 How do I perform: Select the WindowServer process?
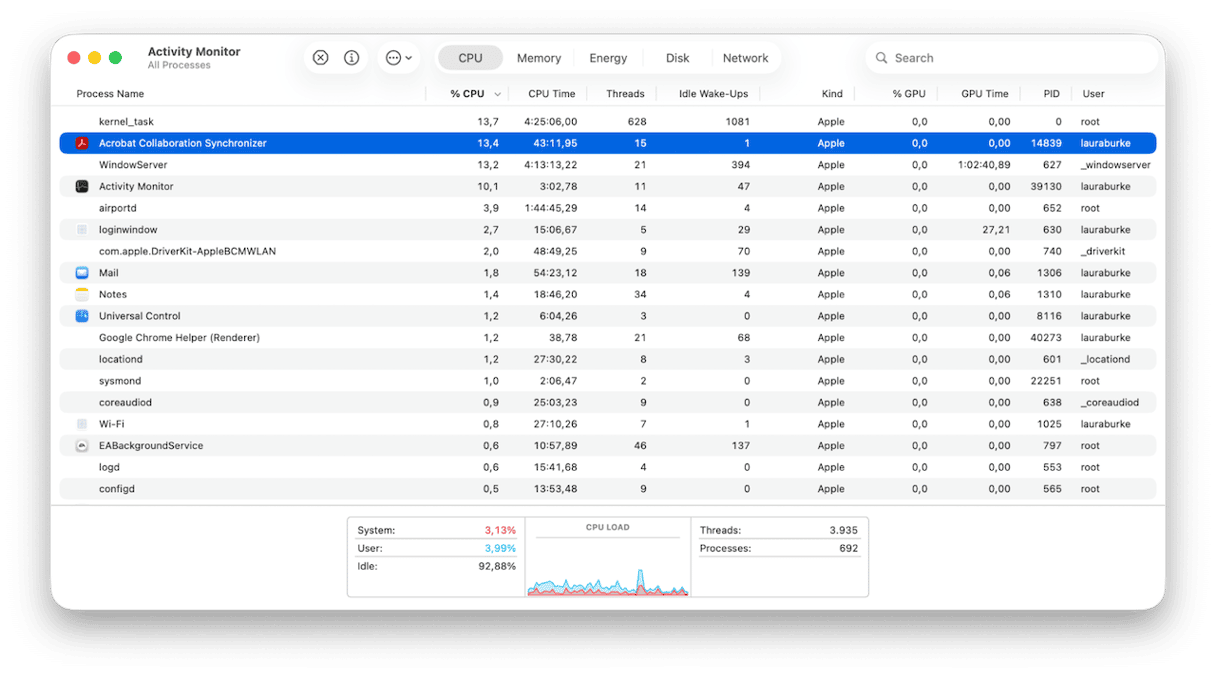coord(608,165)
